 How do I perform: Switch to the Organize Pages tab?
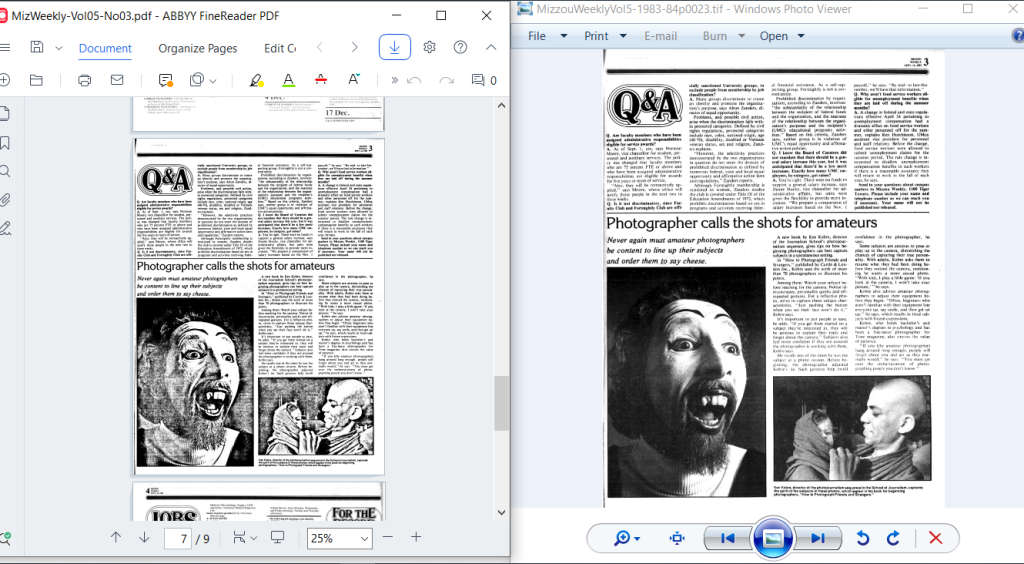point(198,48)
